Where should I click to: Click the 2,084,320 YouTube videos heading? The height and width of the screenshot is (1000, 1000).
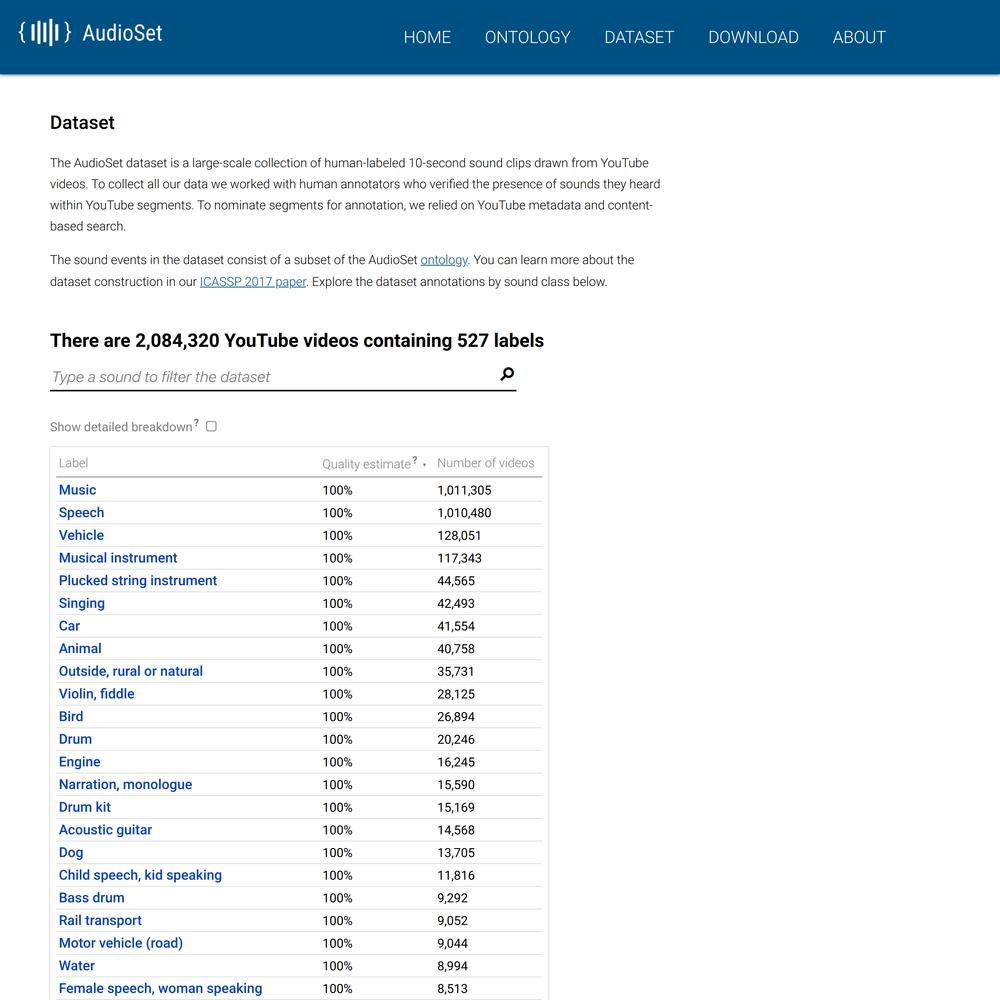297,341
